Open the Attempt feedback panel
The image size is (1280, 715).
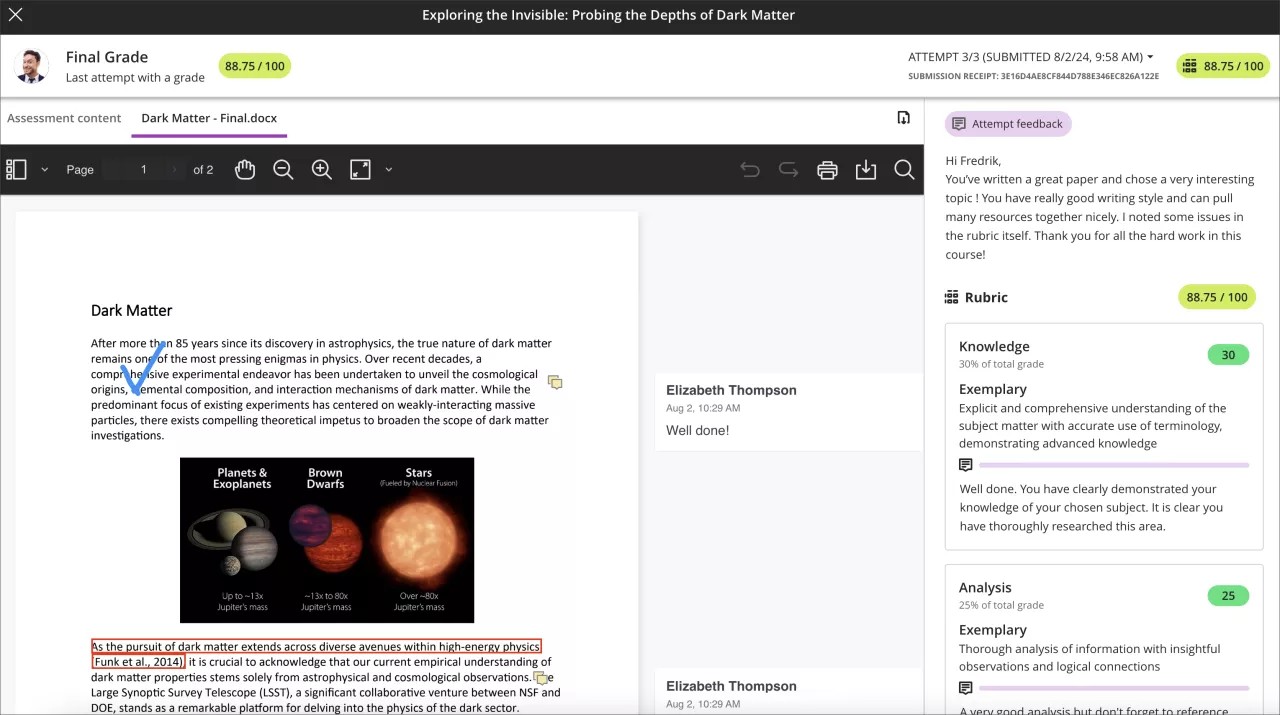[x=1007, y=123]
